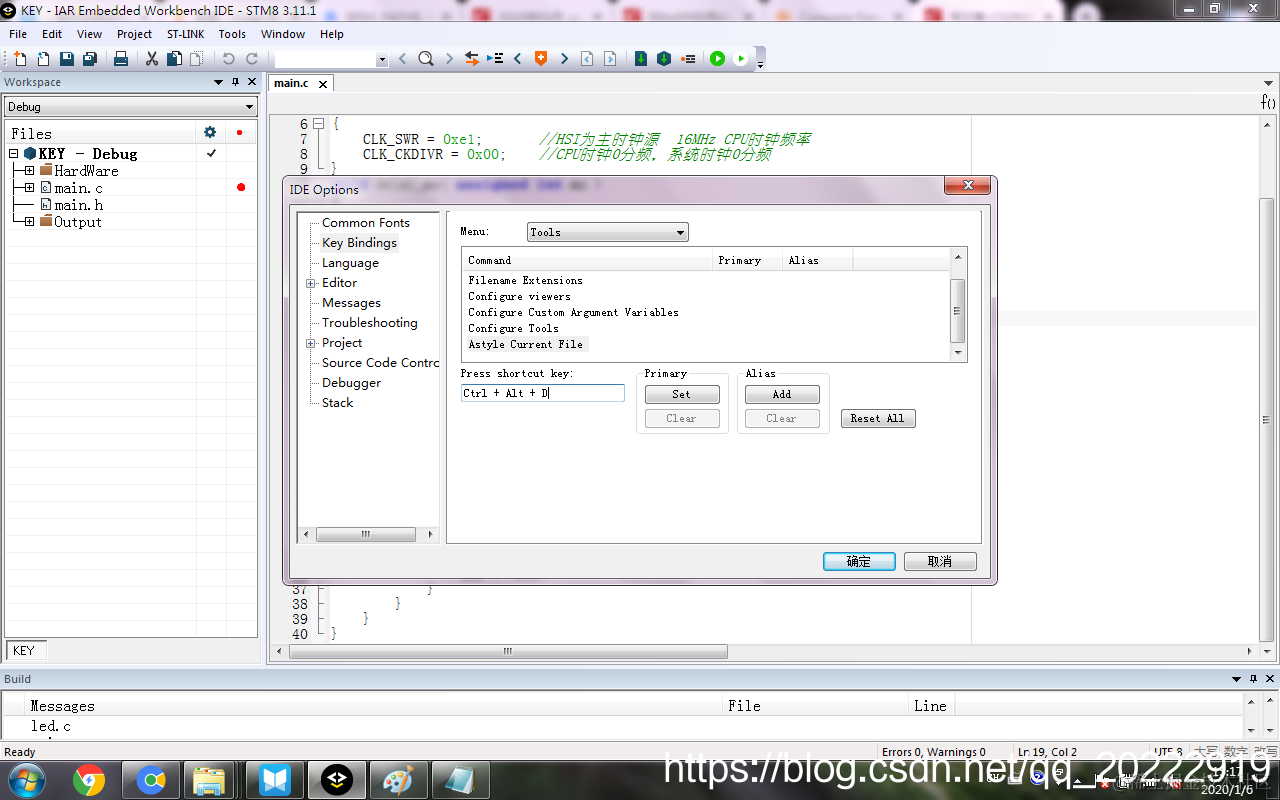Viewport: 1280px width, 800px height.
Task: Debug without downloading icon
Action: (x=741, y=59)
